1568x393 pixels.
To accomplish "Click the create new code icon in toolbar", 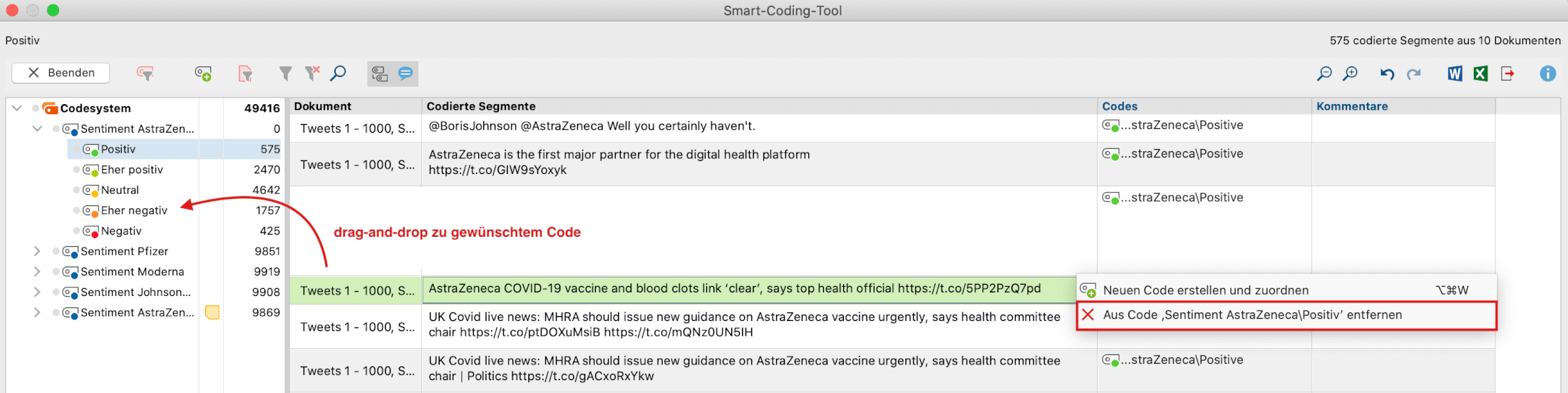I will pos(203,73).
